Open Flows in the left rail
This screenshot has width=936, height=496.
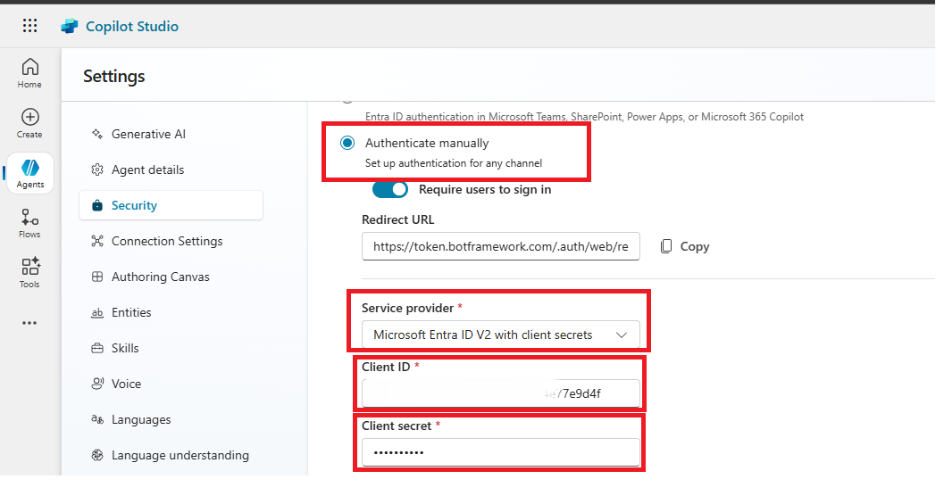[x=30, y=222]
